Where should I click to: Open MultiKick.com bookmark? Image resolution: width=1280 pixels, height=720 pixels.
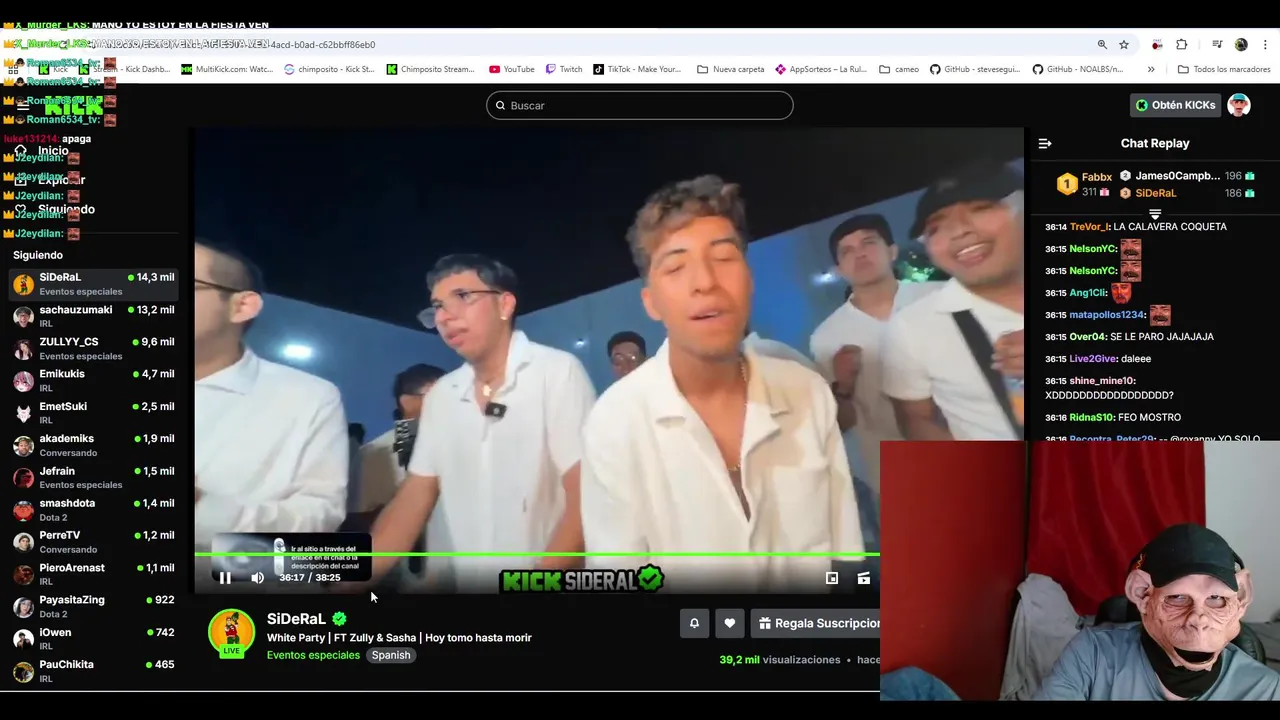pos(227,69)
